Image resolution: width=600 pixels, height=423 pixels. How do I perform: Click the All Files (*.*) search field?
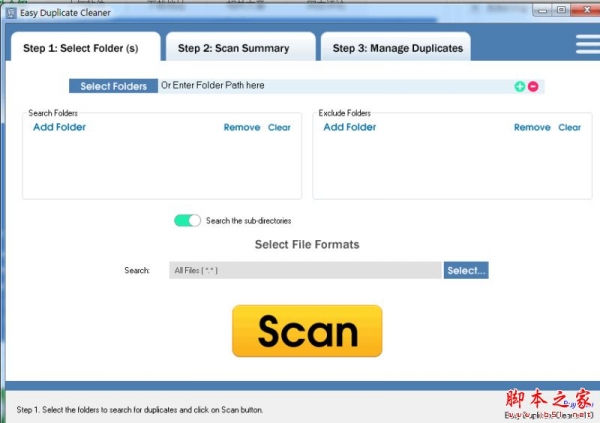point(305,270)
